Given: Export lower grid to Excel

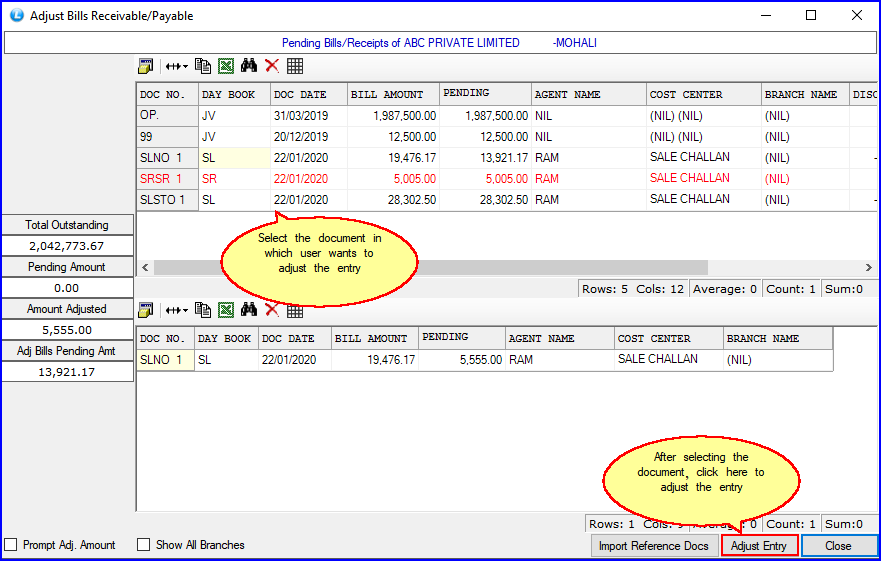Looking at the screenshot, I should (x=226, y=310).
